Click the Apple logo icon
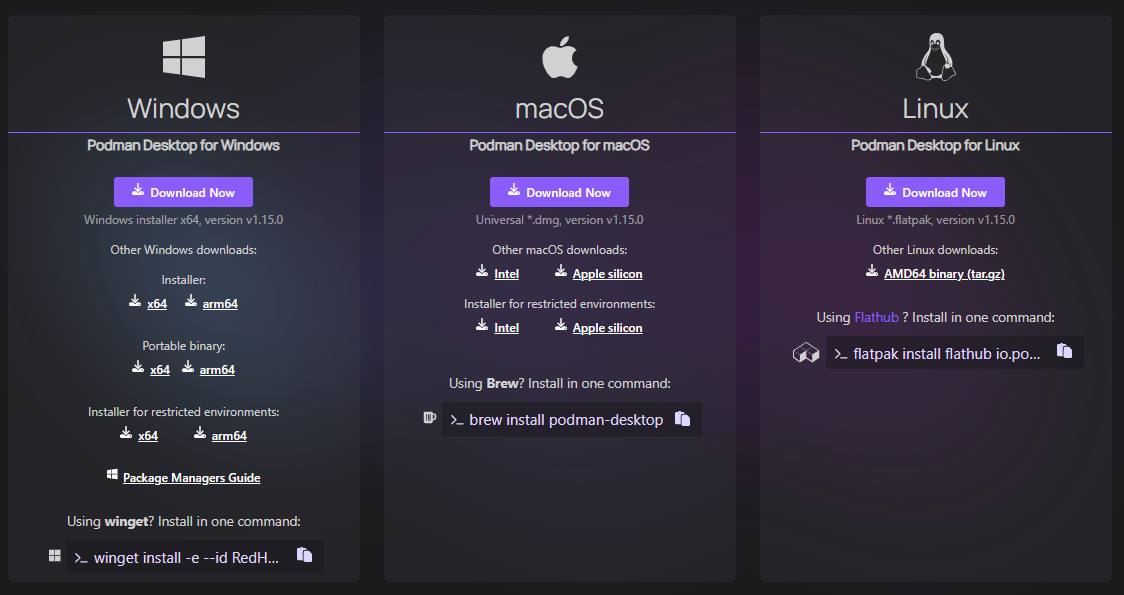 (x=560, y=57)
